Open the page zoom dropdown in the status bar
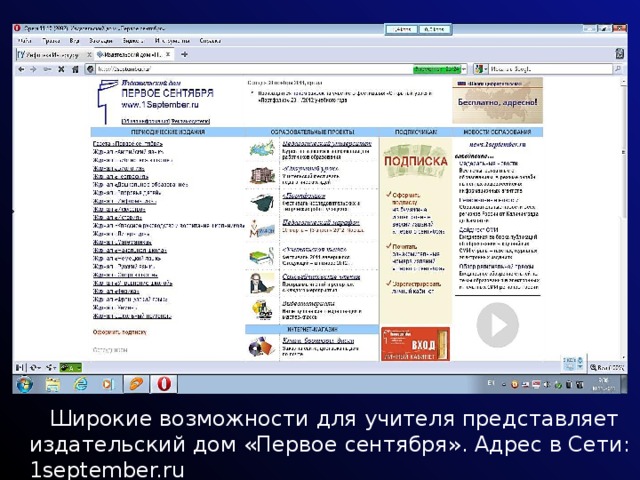 point(607,368)
